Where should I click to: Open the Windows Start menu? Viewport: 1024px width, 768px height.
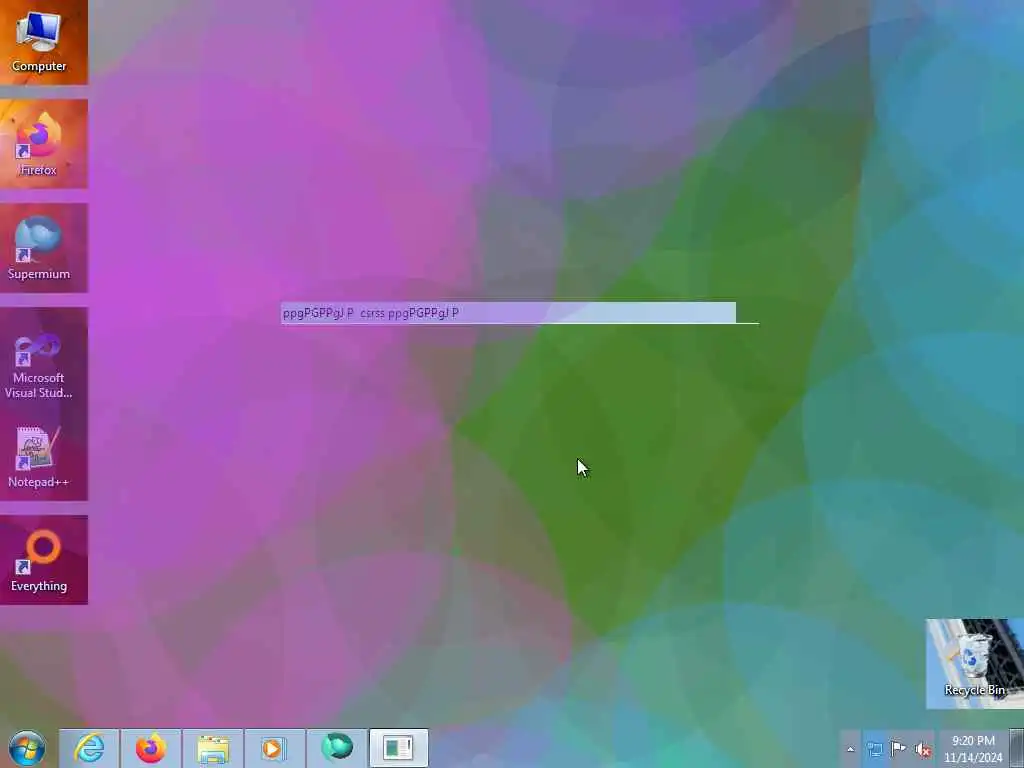click(x=27, y=748)
